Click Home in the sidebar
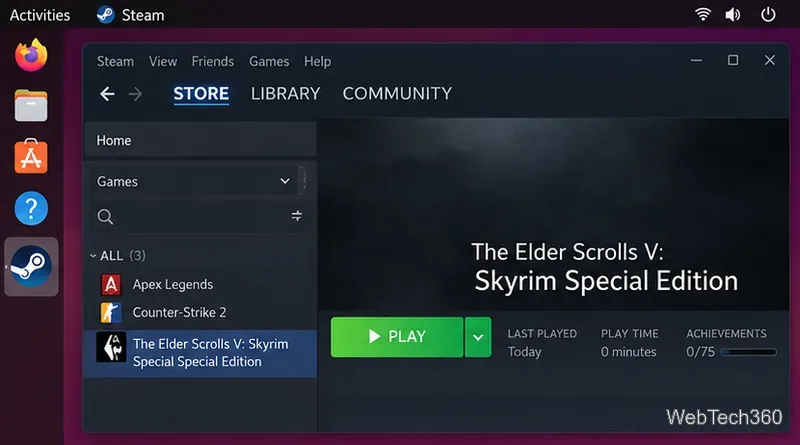800x445 pixels. point(200,140)
